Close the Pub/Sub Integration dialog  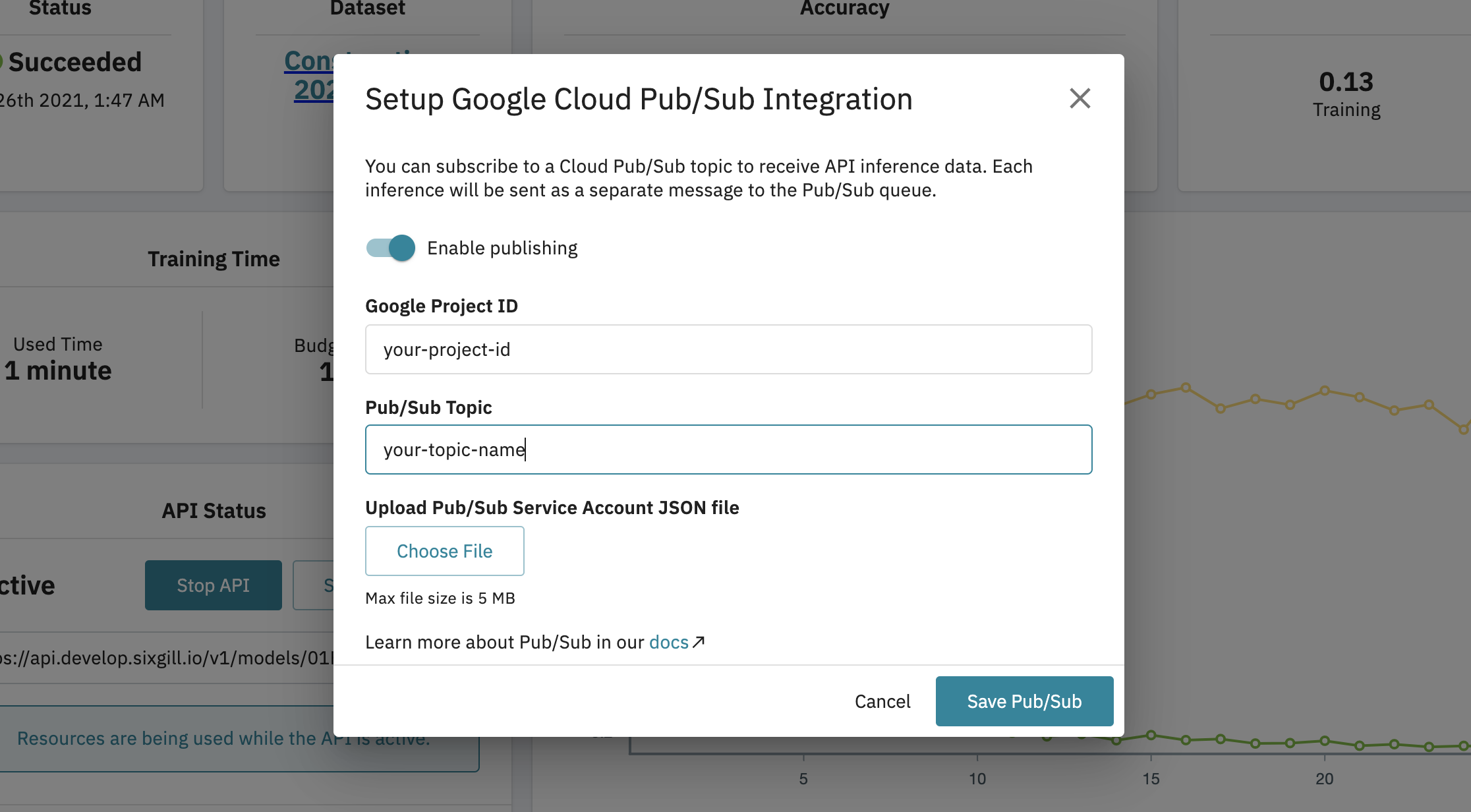pyautogui.click(x=1080, y=99)
